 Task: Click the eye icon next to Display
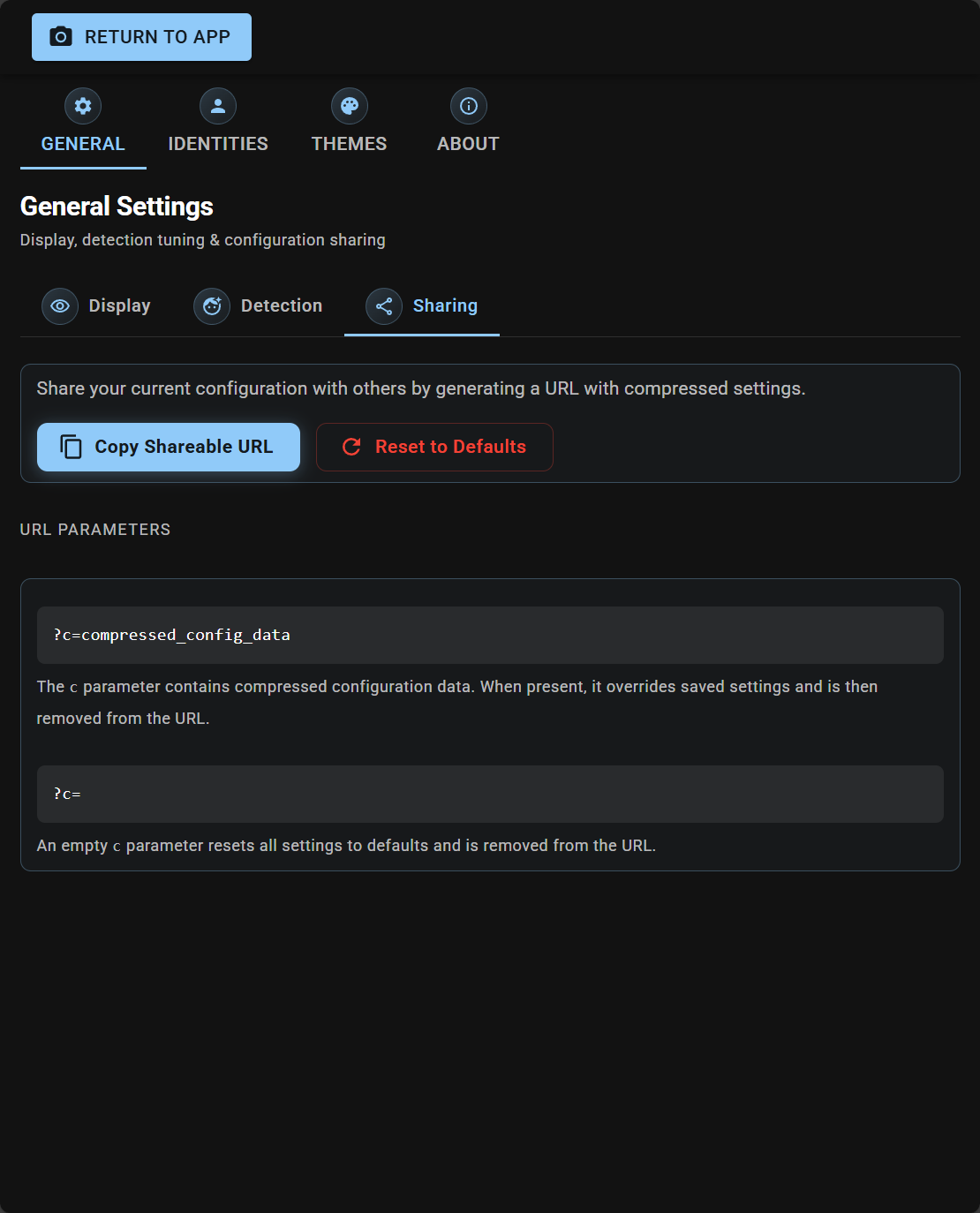click(60, 306)
